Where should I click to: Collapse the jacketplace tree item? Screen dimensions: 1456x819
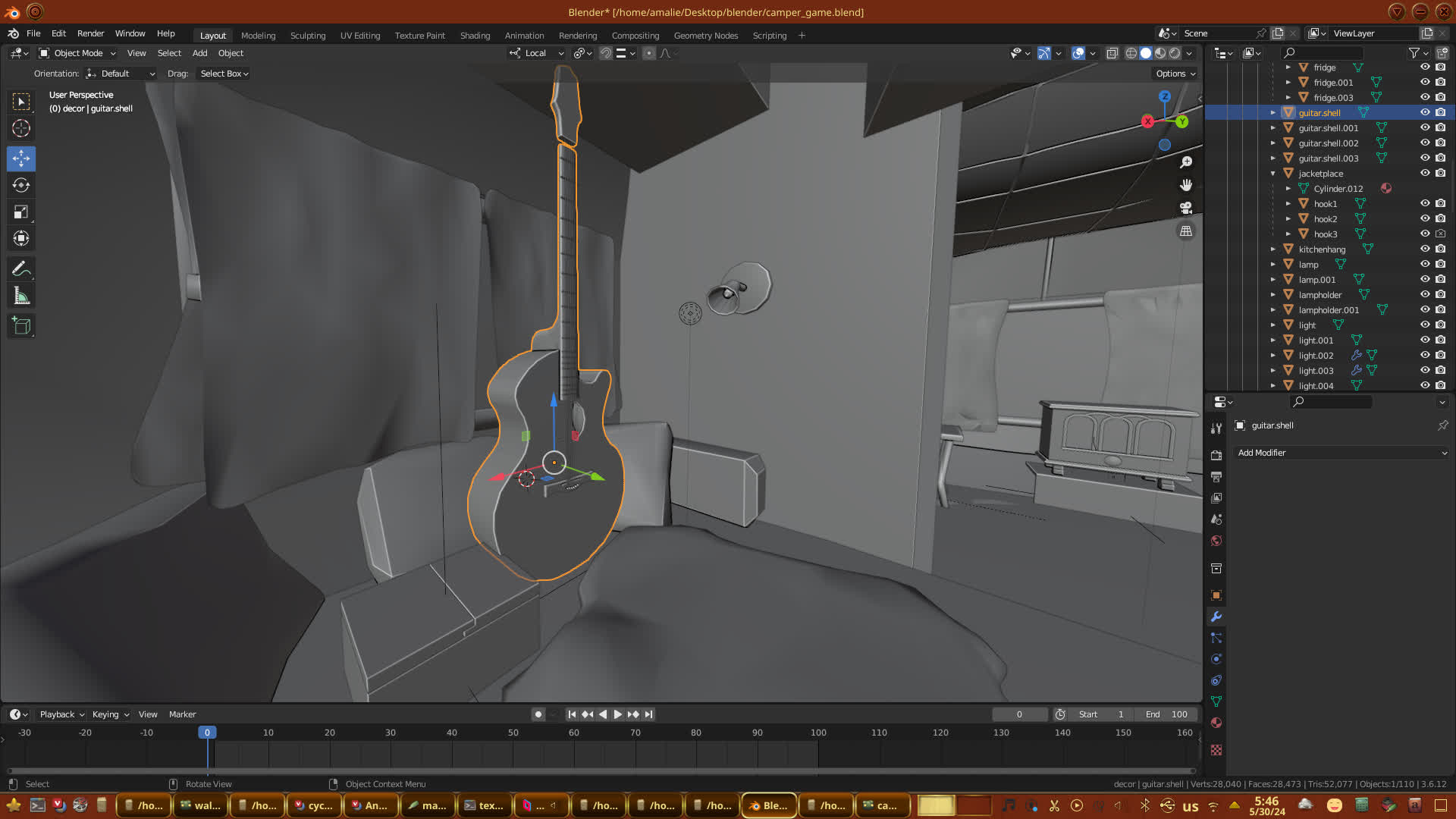1273,174
